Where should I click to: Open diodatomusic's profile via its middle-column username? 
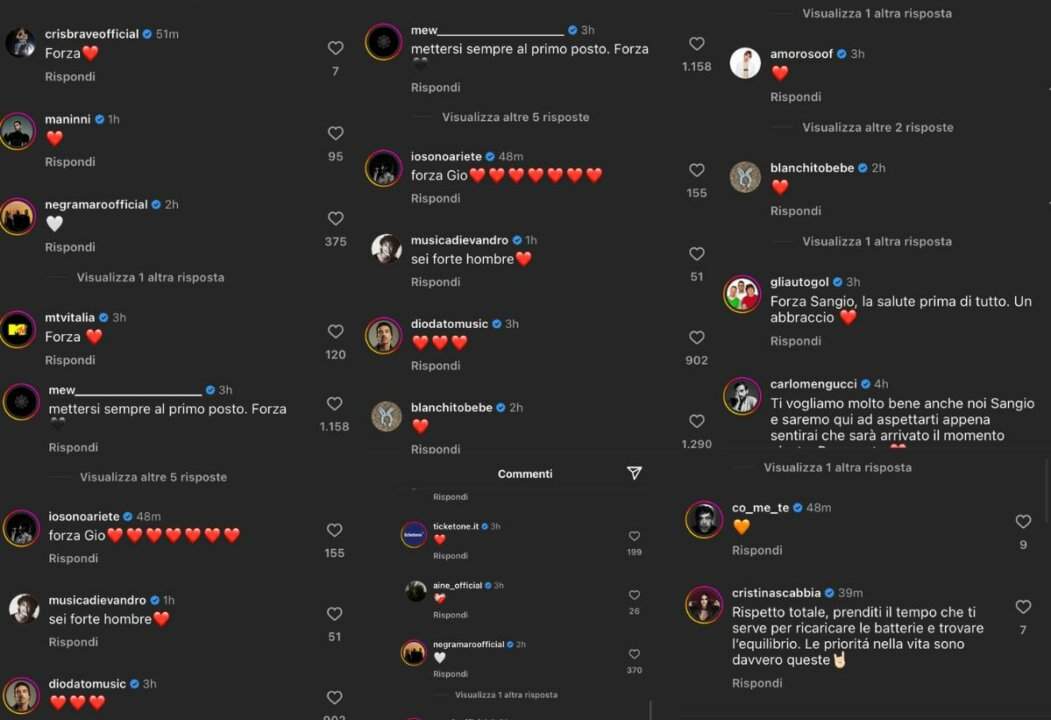pos(449,324)
